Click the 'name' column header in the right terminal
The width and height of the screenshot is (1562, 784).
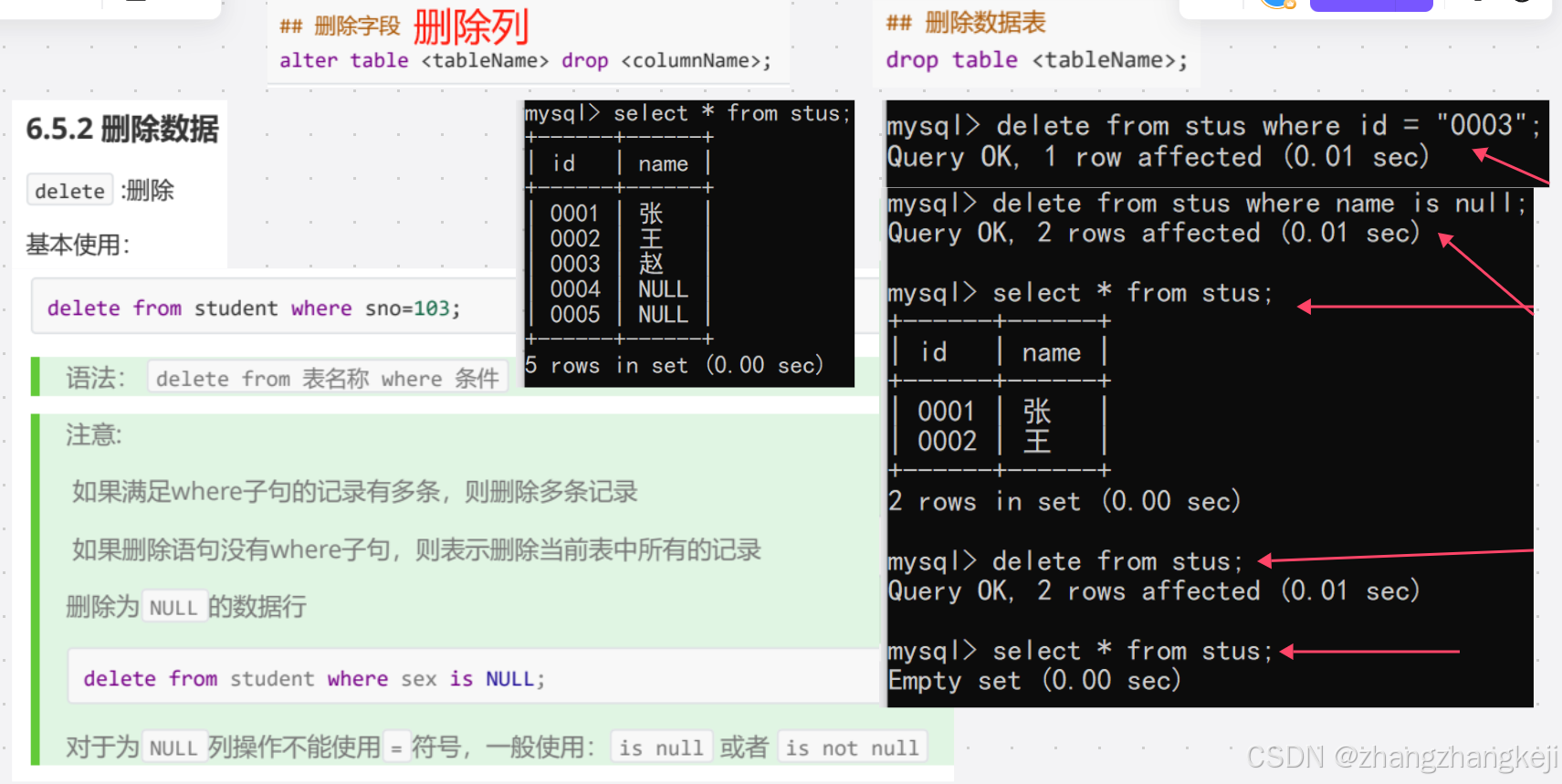pyautogui.click(x=1052, y=353)
